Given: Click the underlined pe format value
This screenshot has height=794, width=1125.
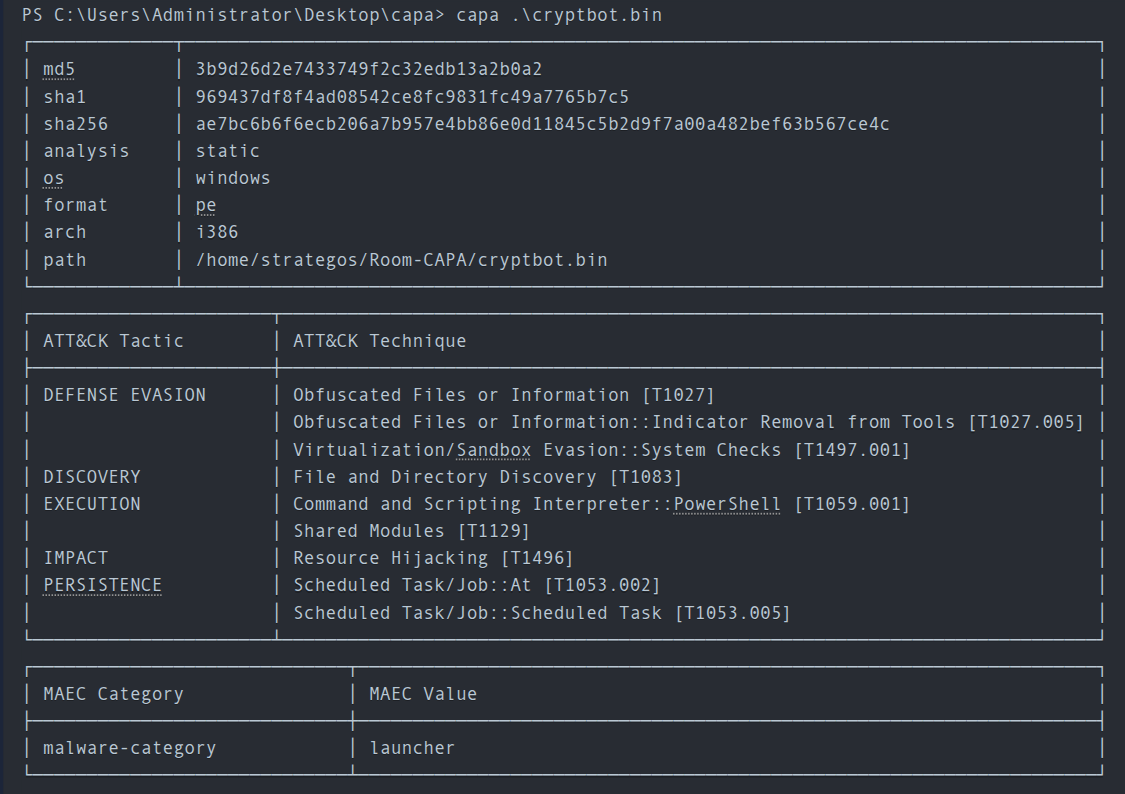Looking at the screenshot, I should click(206, 205).
